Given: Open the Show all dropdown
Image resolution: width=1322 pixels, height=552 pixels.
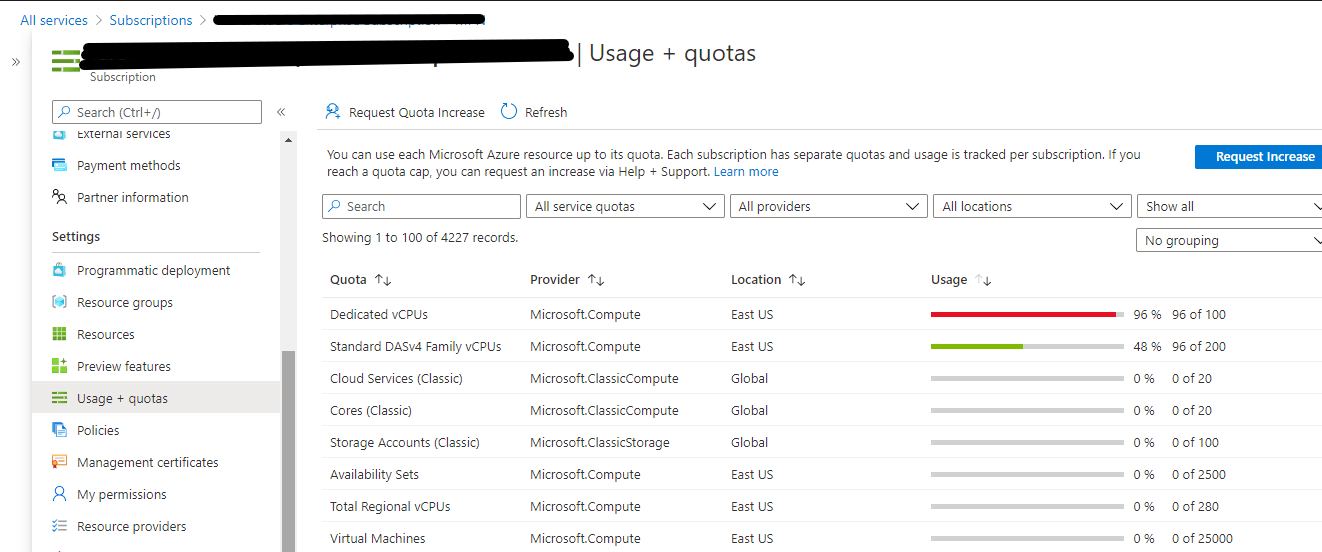Looking at the screenshot, I should coord(1230,206).
